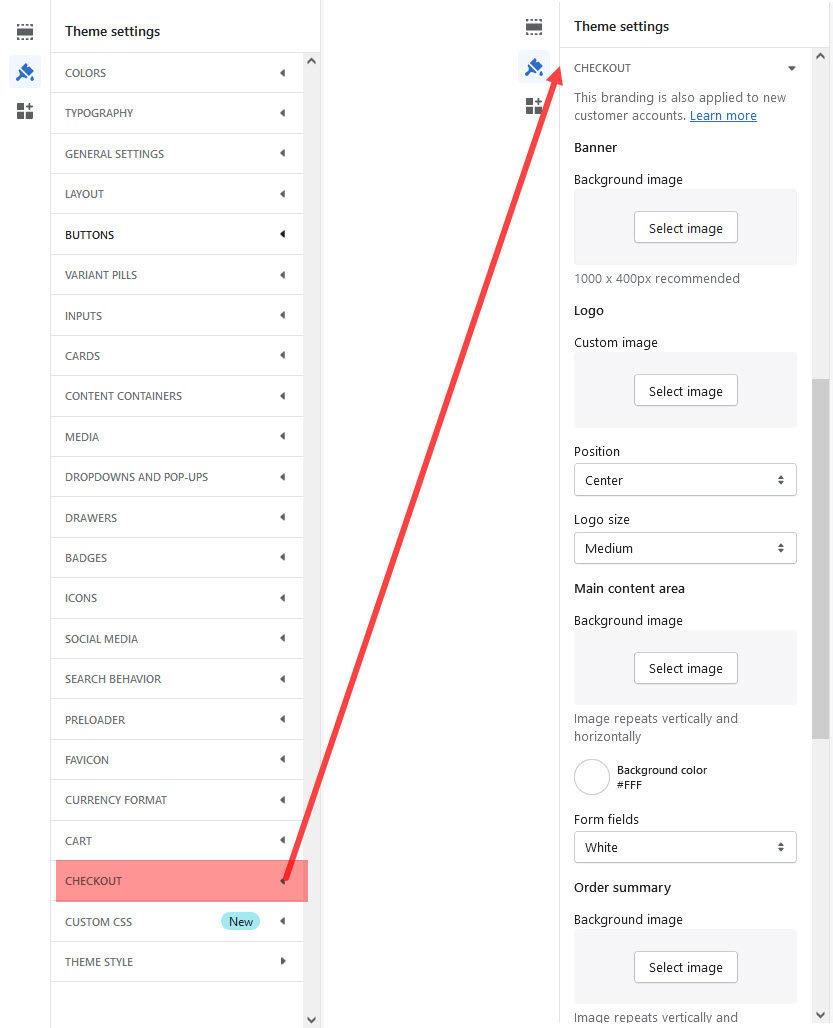Expand the BUTTONS settings section
The width and height of the screenshot is (833, 1028).
pyautogui.click(x=177, y=234)
